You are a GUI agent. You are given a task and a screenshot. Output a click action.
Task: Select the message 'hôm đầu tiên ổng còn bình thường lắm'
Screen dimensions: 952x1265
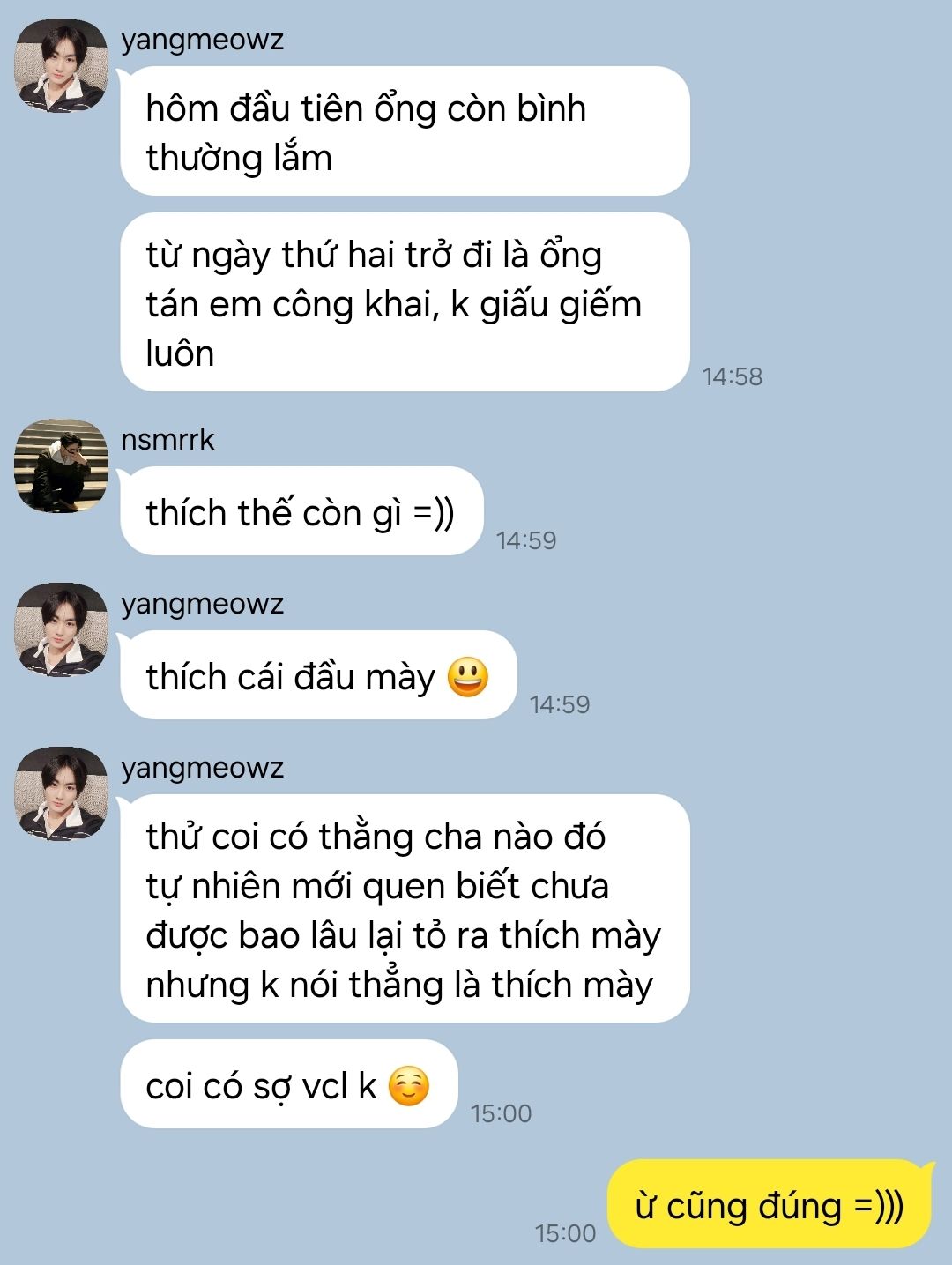pos(405,131)
